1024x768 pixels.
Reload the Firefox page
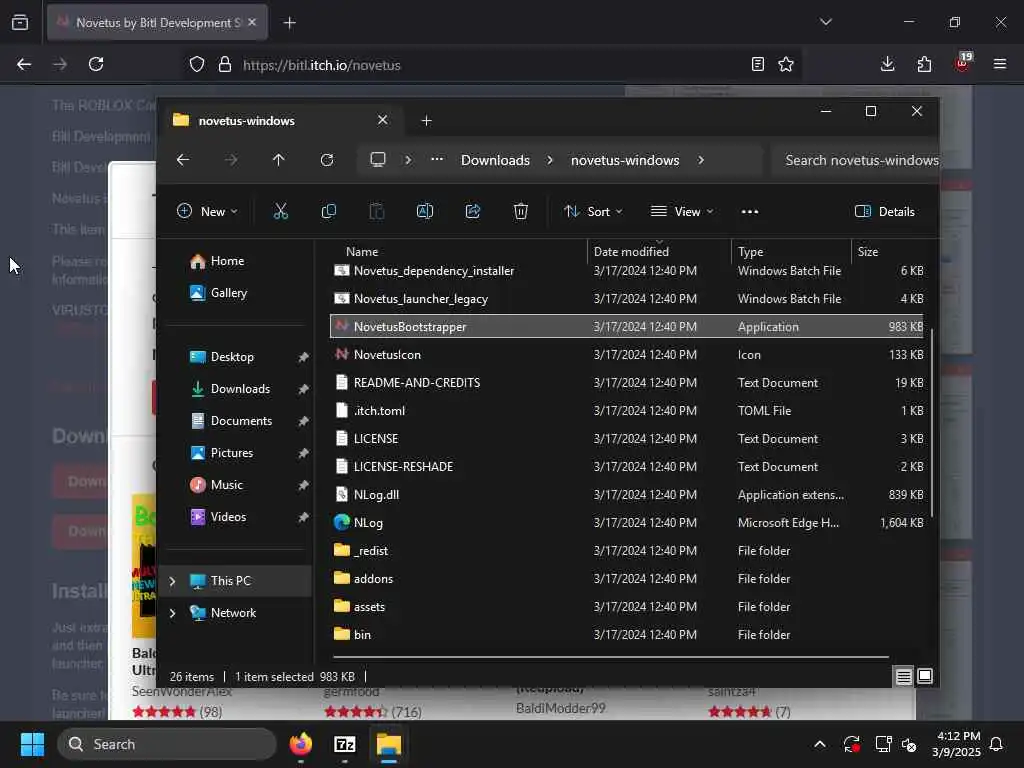(x=96, y=64)
